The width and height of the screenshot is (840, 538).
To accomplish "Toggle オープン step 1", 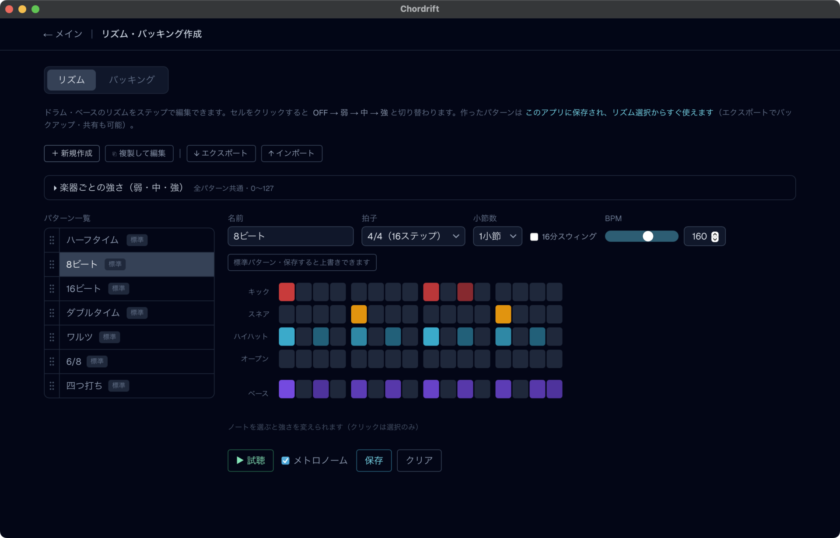I will (287, 359).
